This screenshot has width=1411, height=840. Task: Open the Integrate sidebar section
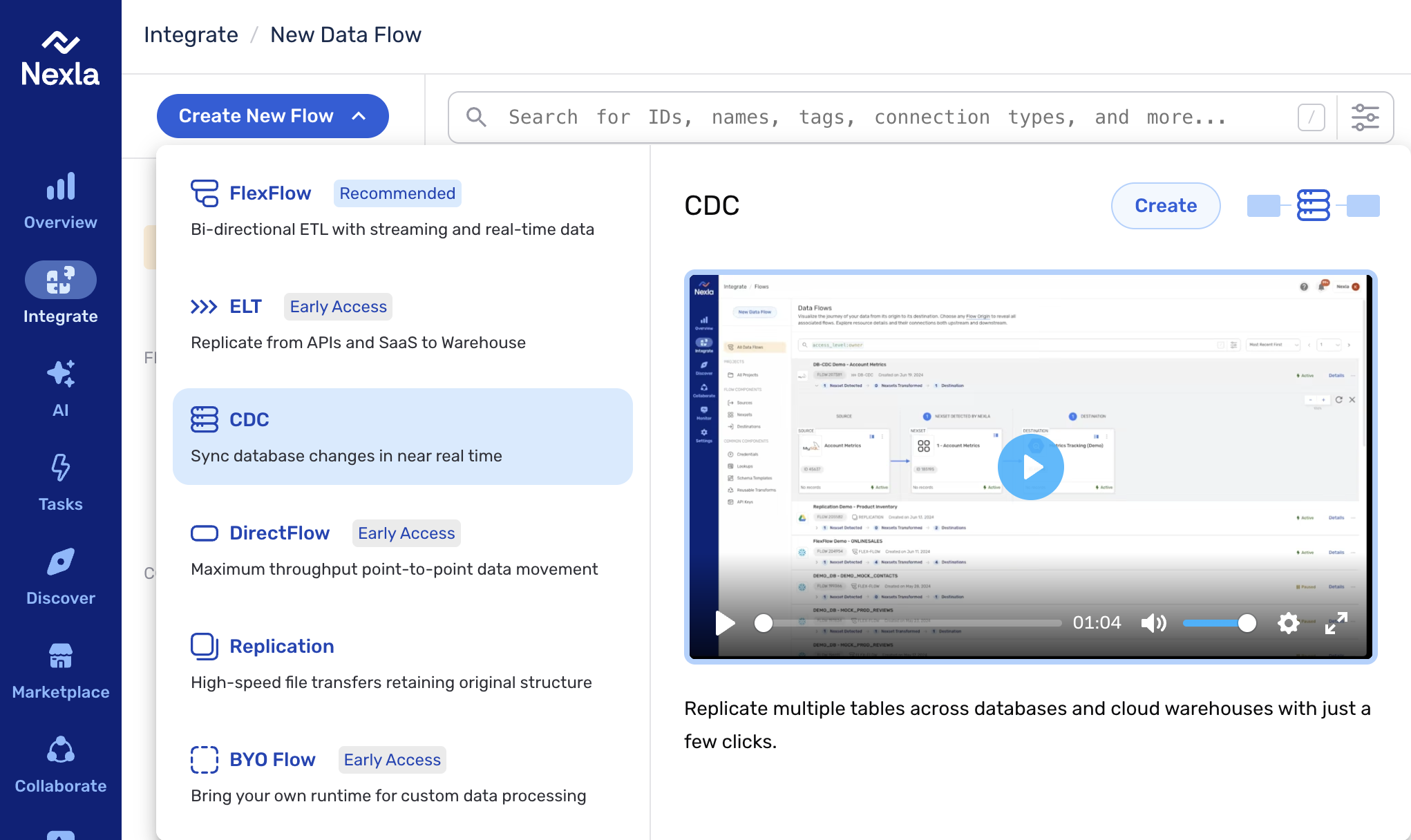pyautogui.click(x=61, y=293)
